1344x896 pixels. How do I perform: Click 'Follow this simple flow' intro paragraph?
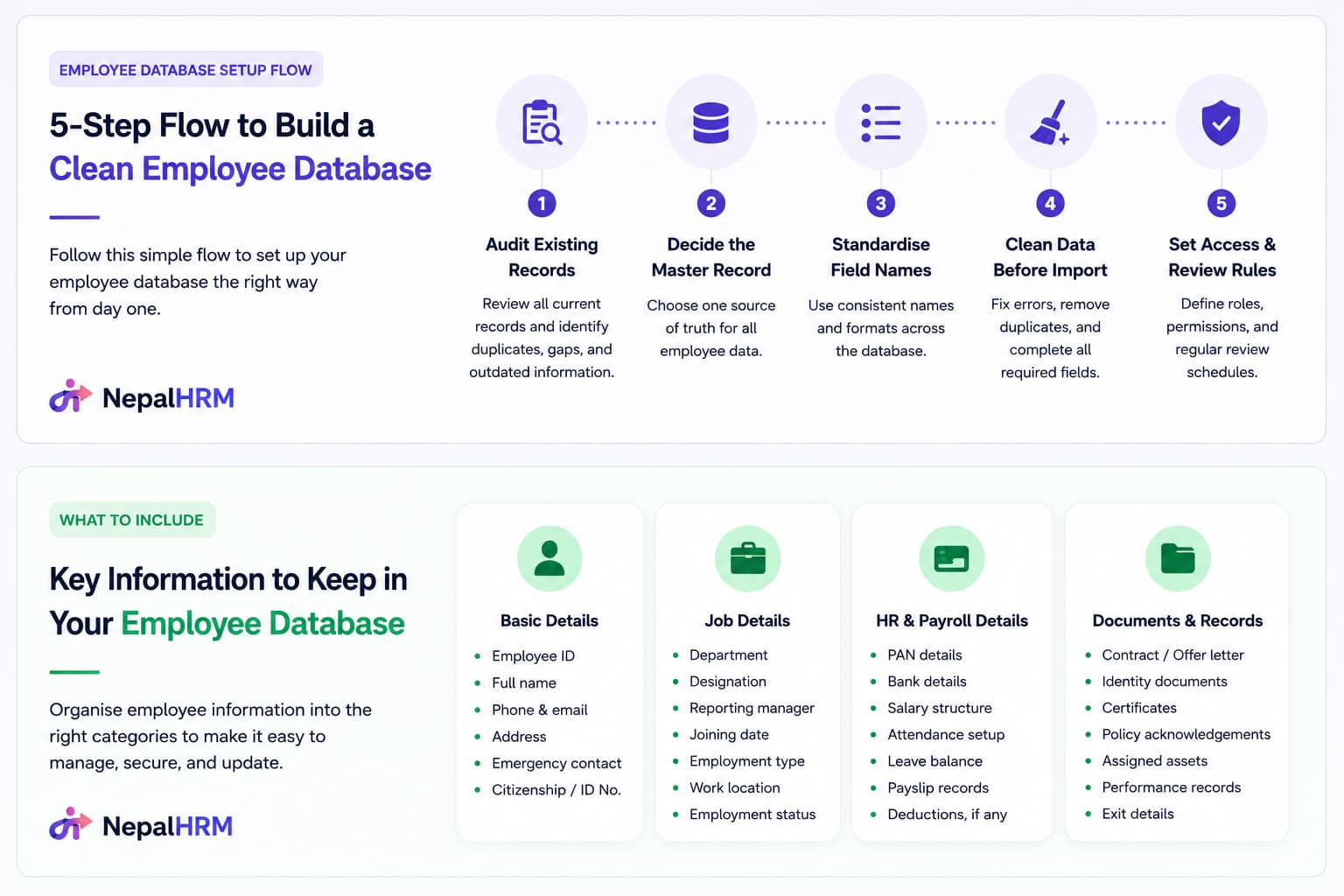(198, 282)
